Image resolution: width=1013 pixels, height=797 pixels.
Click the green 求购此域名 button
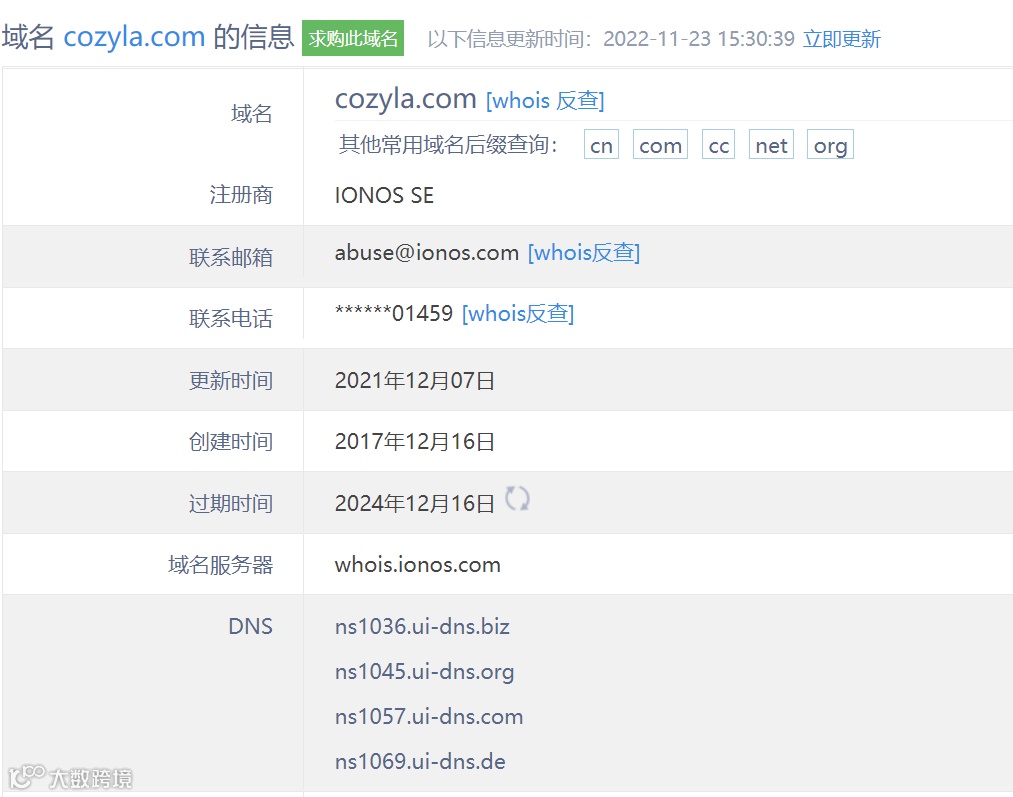[x=353, y=38]
